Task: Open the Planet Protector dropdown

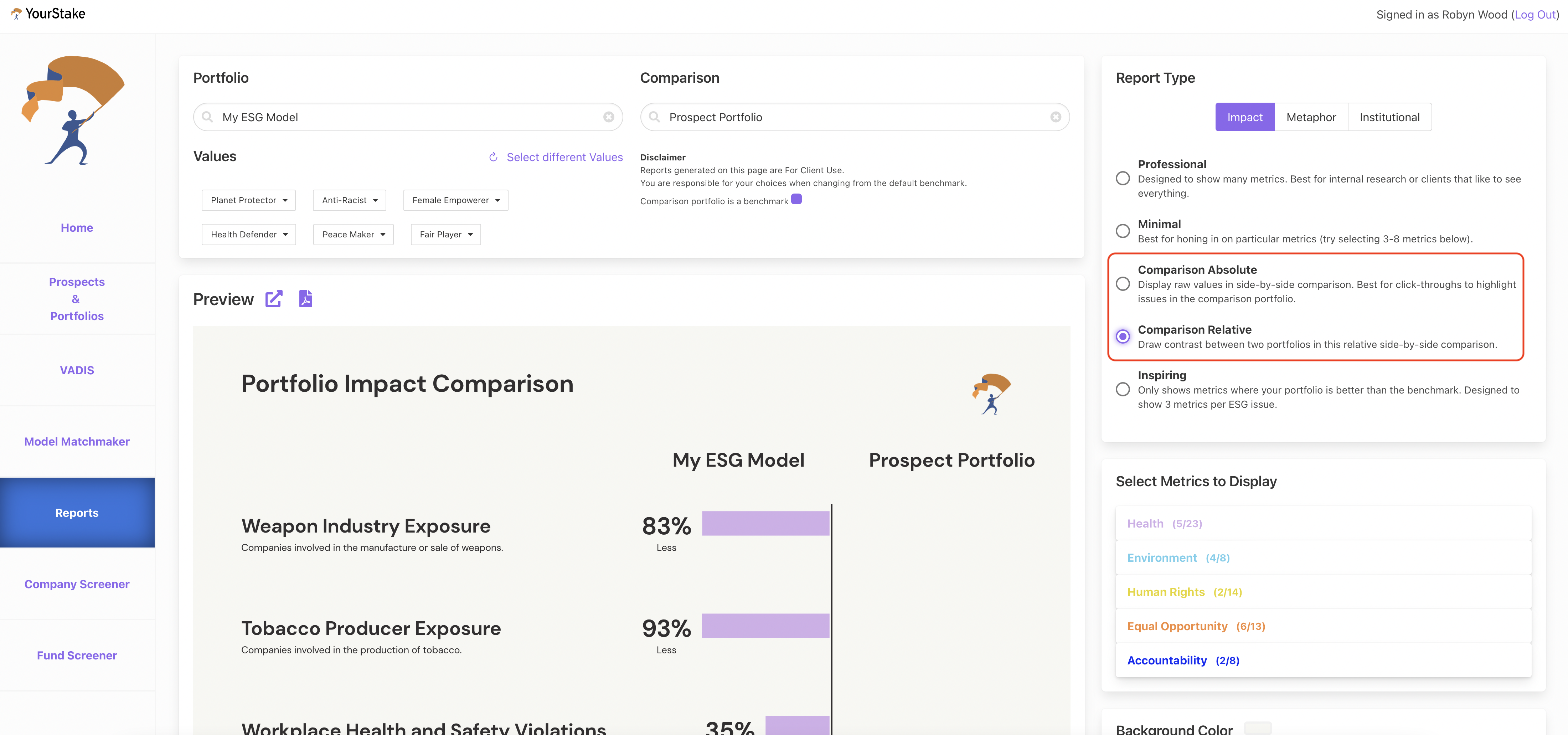Action: click(248, 200)
